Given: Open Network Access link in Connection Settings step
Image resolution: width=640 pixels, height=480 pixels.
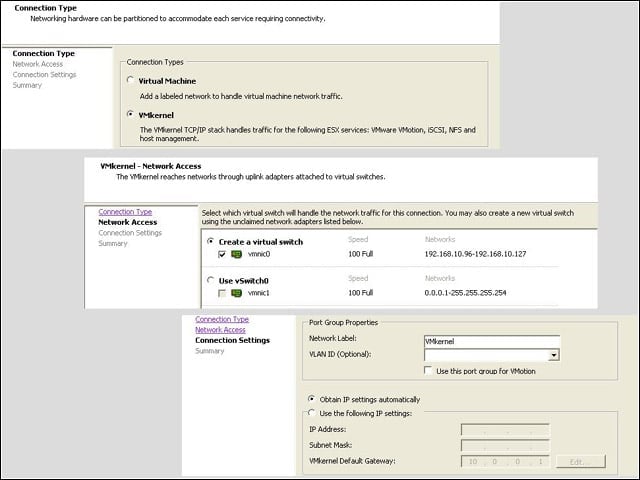Looking at the screenshot, I should pyautogui.click(x=220, y=330).
